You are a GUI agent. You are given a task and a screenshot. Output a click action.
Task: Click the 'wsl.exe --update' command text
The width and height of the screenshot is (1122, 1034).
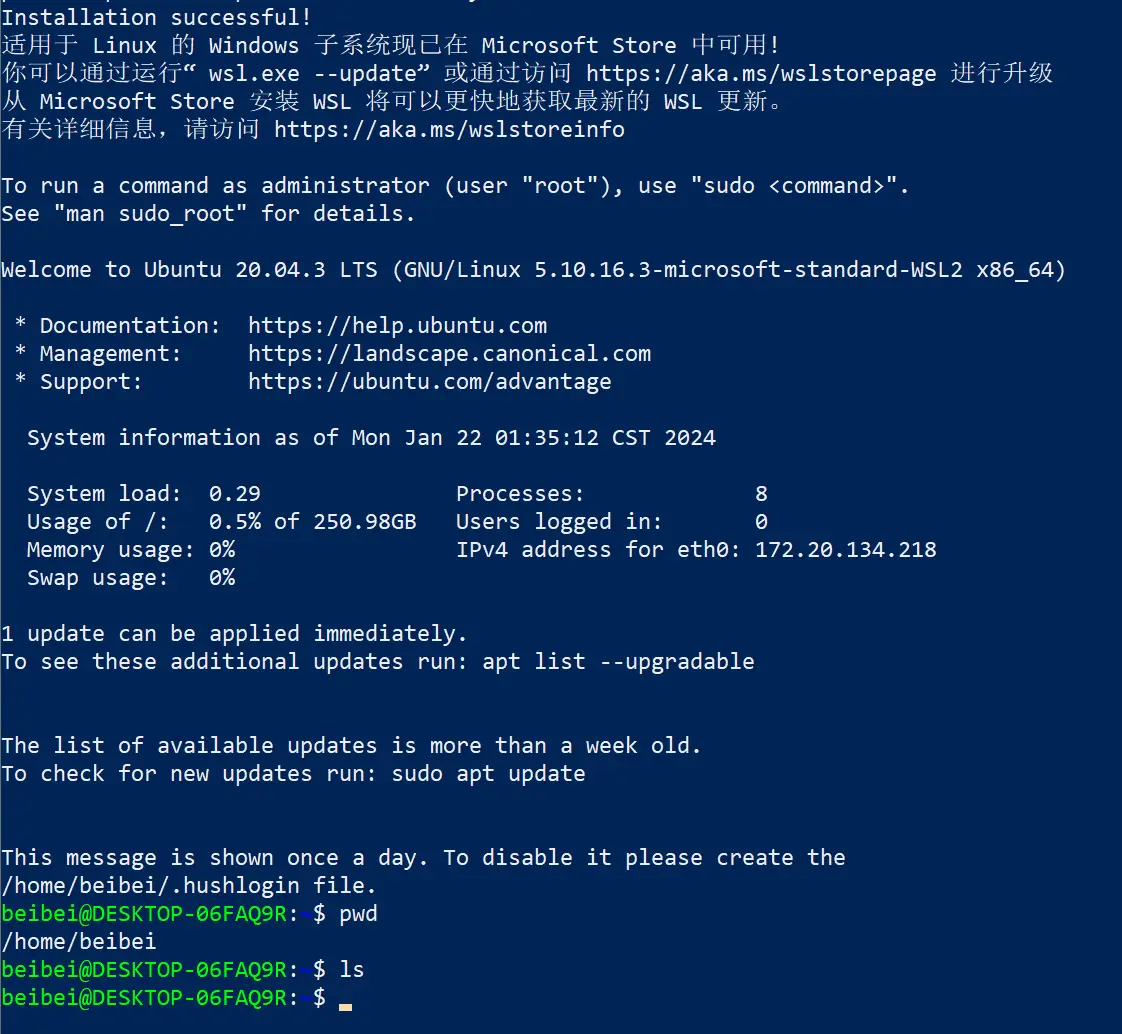(x=312, y=73)
